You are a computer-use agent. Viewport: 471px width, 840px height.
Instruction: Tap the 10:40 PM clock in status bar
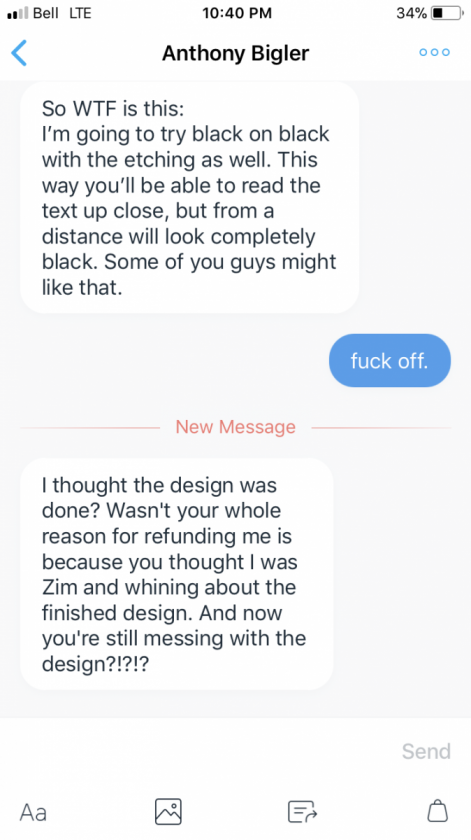pyautogui.click(x=237, y=13)
